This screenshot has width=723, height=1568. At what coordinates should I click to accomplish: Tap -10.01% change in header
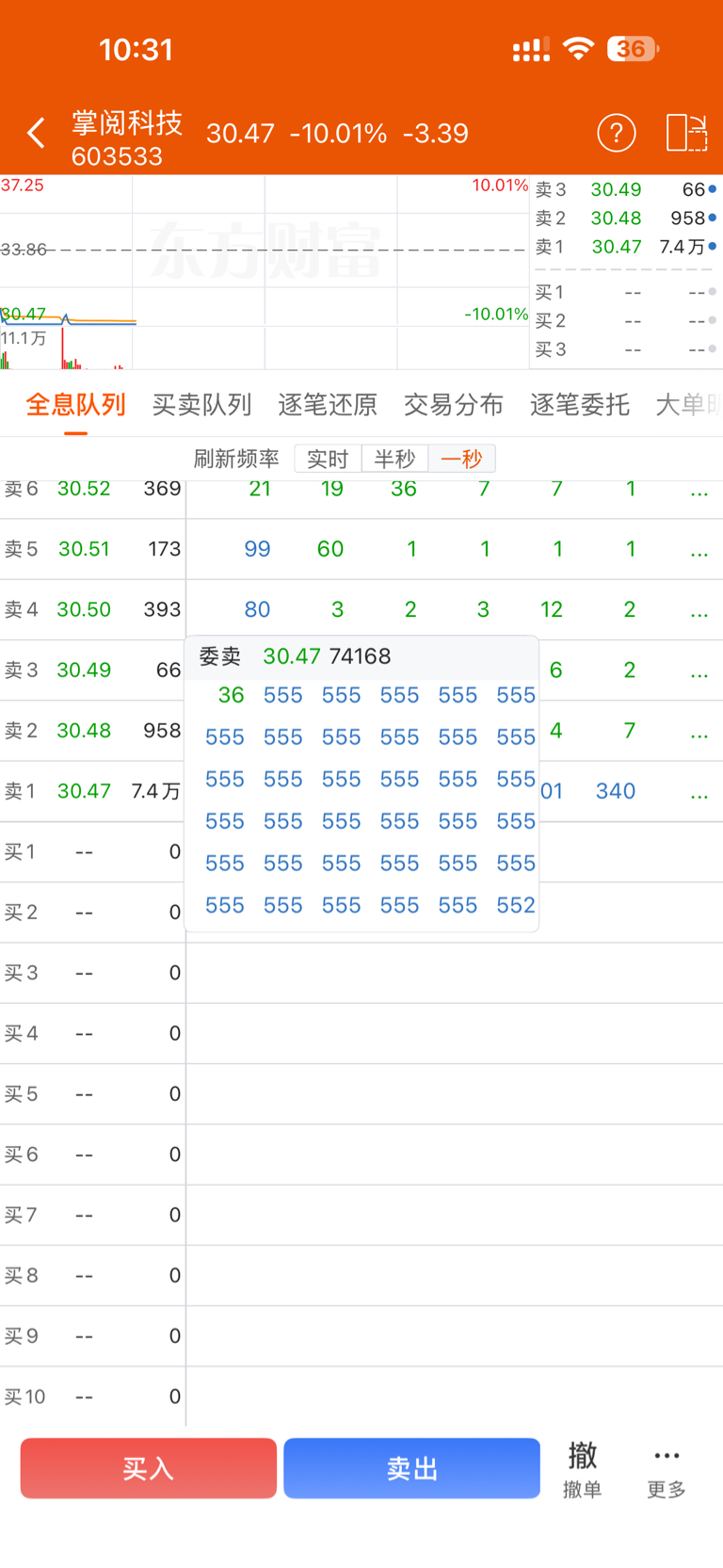coord(338,133)
